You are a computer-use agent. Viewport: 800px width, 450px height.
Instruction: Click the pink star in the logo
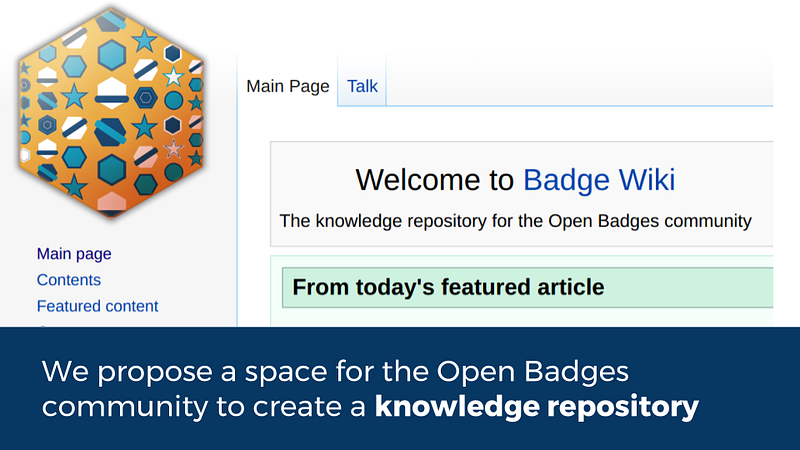tap(173, 149)
